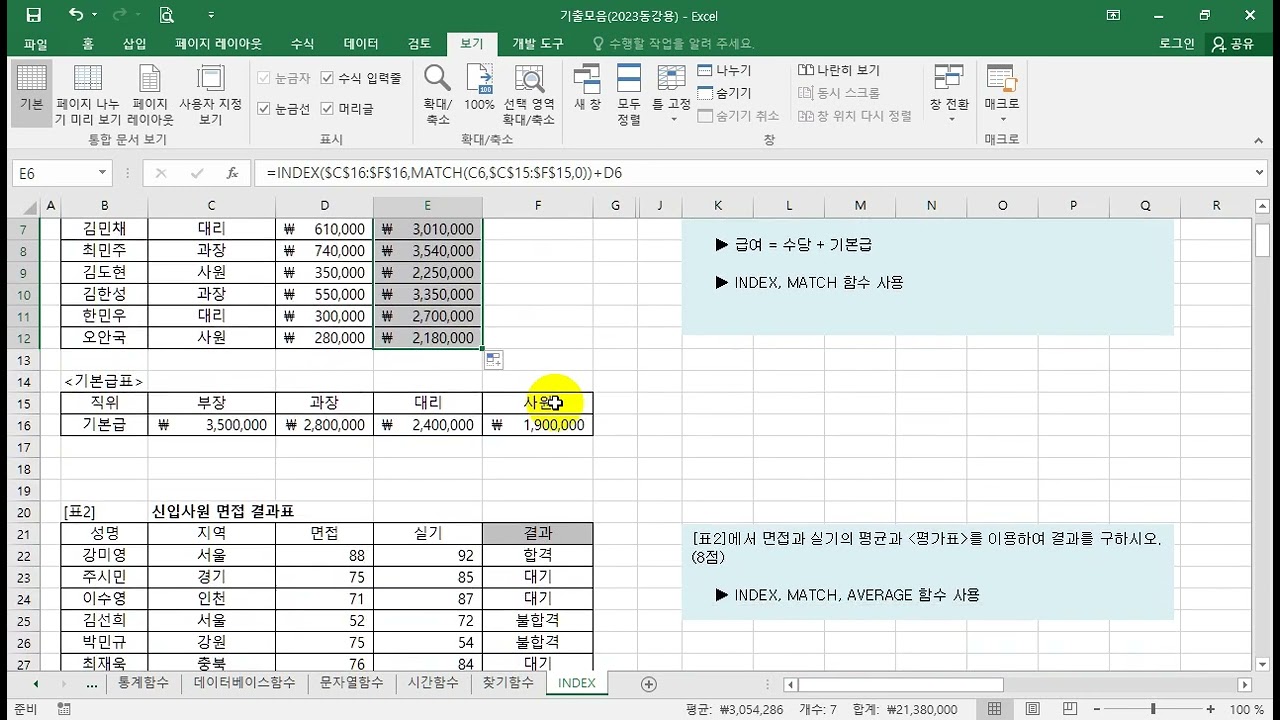Open the 홈 home tab
Viewport: 1280px width, 720px height.
(x=88, y=44)
